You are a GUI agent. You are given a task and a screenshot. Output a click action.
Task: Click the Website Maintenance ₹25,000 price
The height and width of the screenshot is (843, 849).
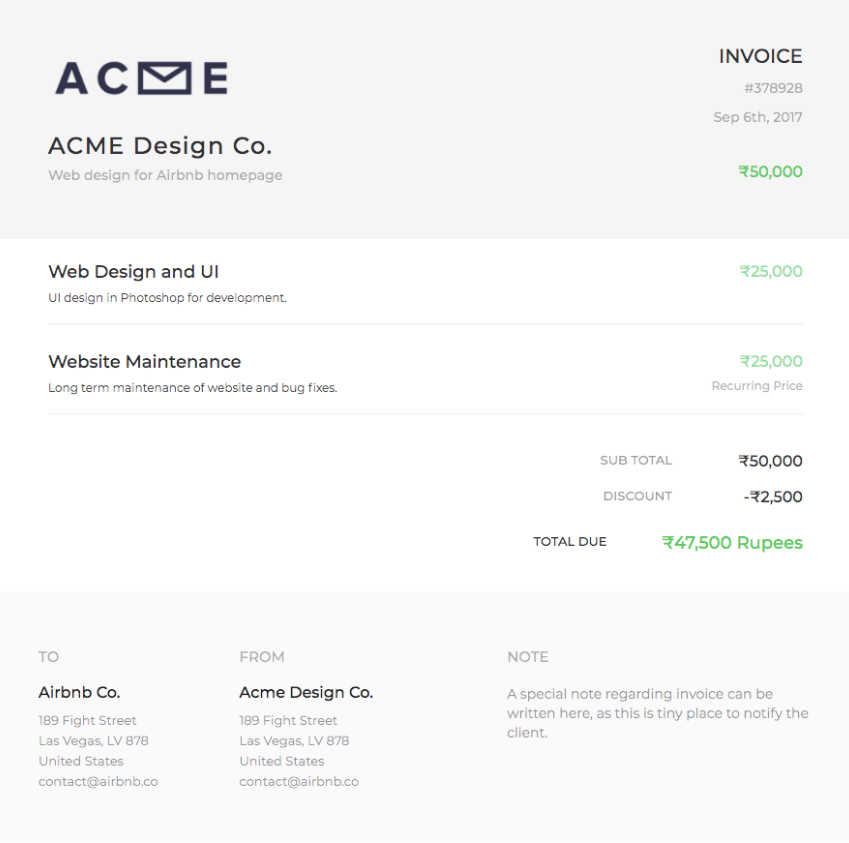771,361
